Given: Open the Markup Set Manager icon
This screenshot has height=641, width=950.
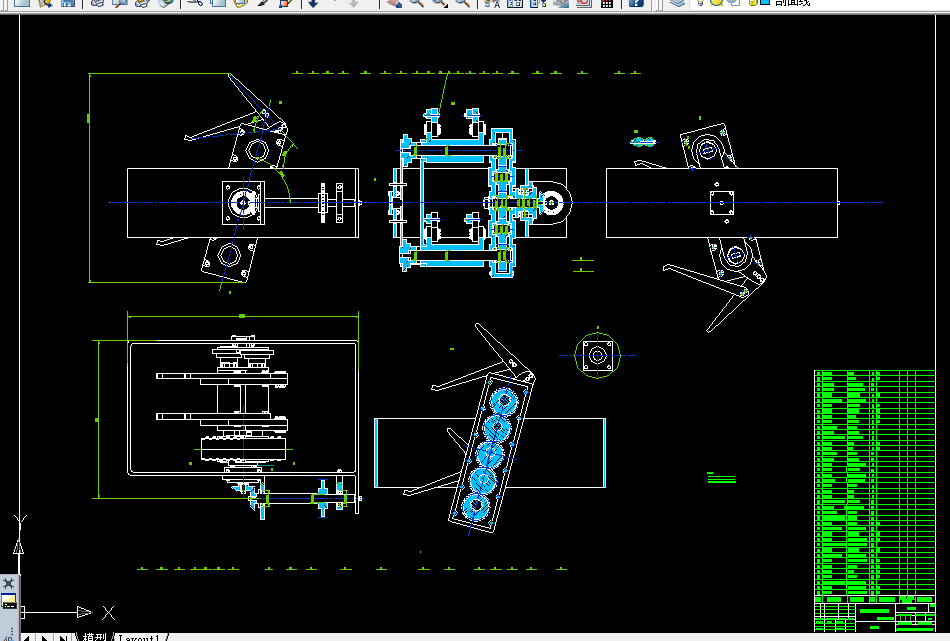Looking at the screenshot, I should coord(583,2).
